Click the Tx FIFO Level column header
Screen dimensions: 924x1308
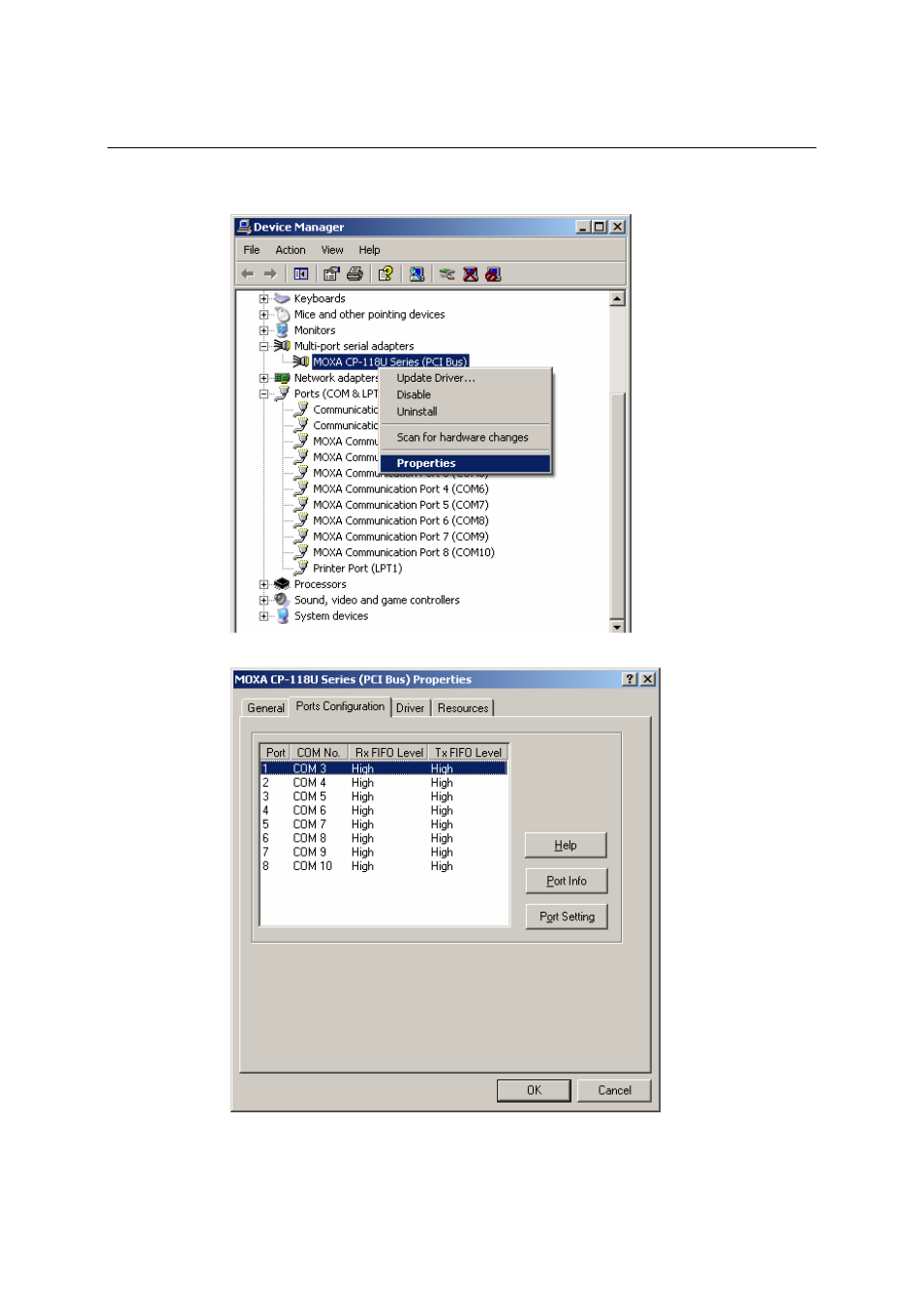click(x=468, y=752)
